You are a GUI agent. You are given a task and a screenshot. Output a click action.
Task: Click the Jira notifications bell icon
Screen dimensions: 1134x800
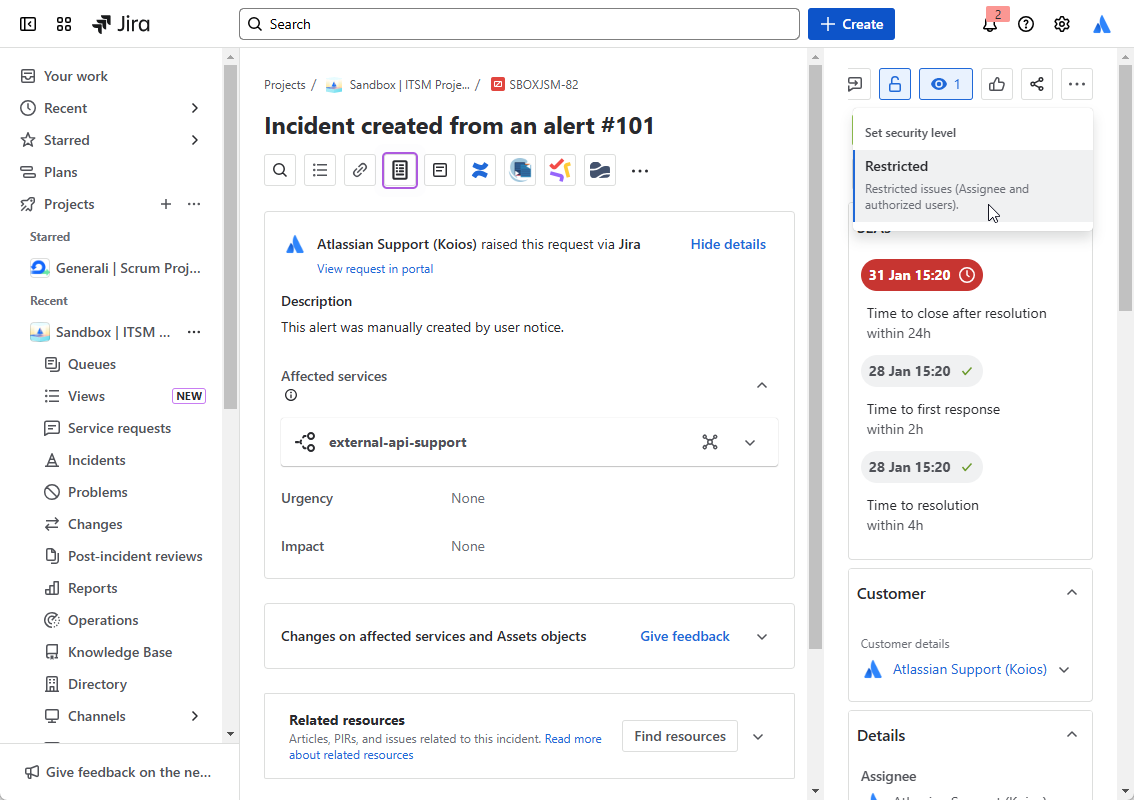(x=989, y=23)
